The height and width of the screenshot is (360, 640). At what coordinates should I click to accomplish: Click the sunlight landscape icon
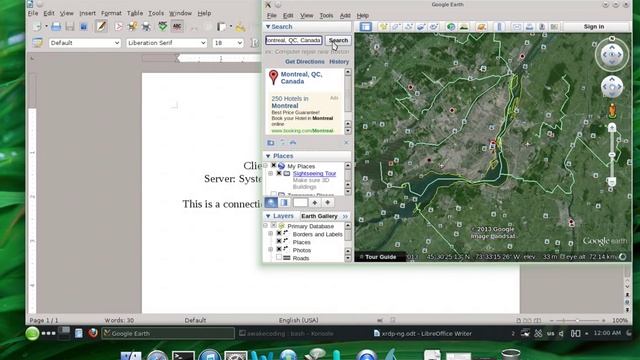(464, 27)
